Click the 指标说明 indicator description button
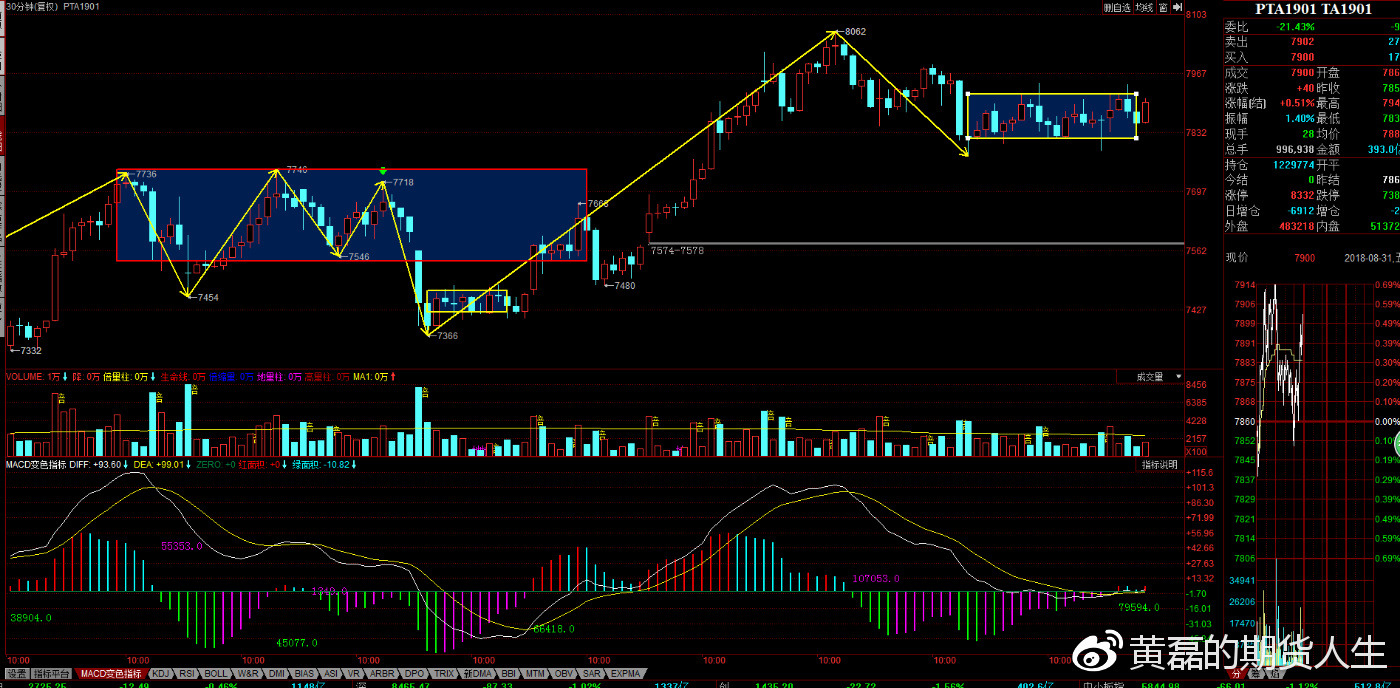This screenshot has height=688, width=1400. (x=1160, y=466)
